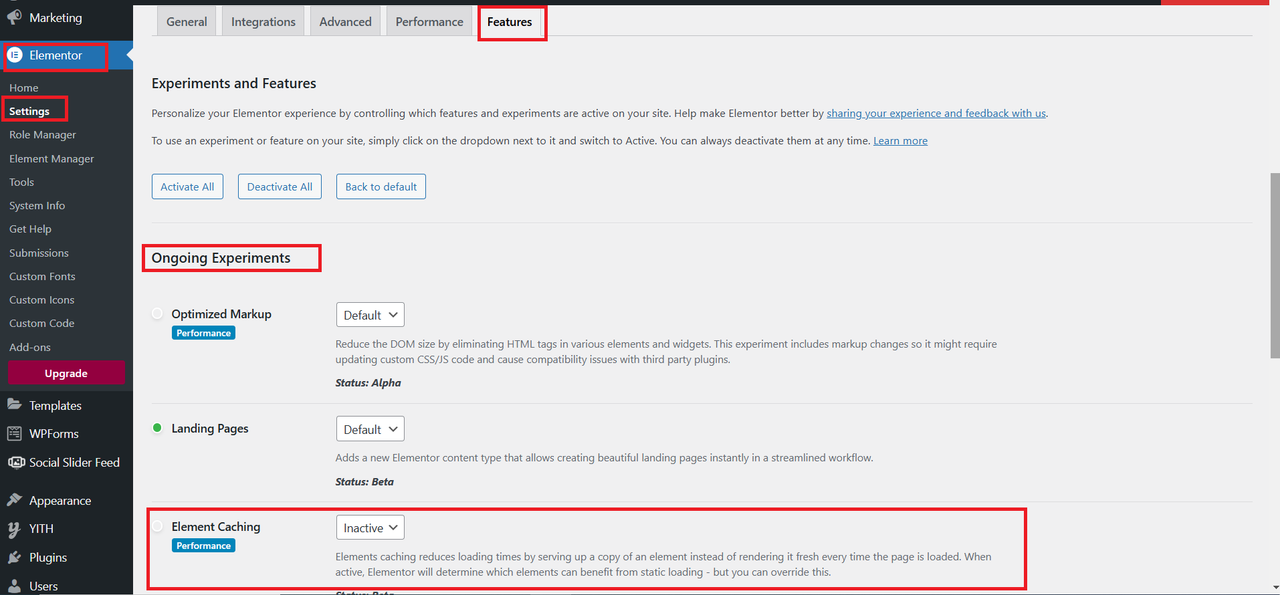This screenshot has width=1280, height=595.
Task: Click the Element Caching status indicator dot
Action: pyautogui.click(x=157, y=526)
